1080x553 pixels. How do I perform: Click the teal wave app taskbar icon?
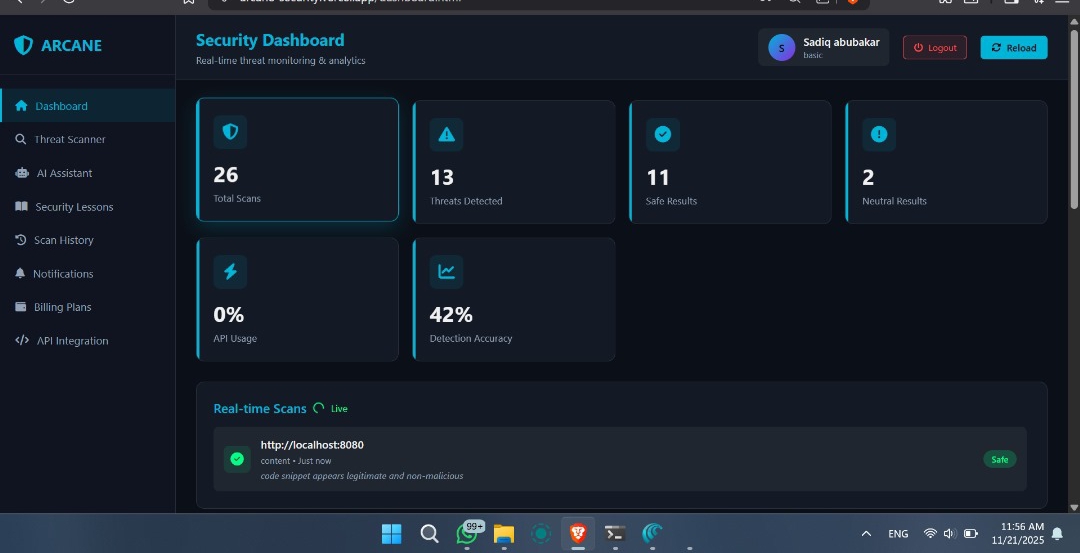click(x=652, y=534)
